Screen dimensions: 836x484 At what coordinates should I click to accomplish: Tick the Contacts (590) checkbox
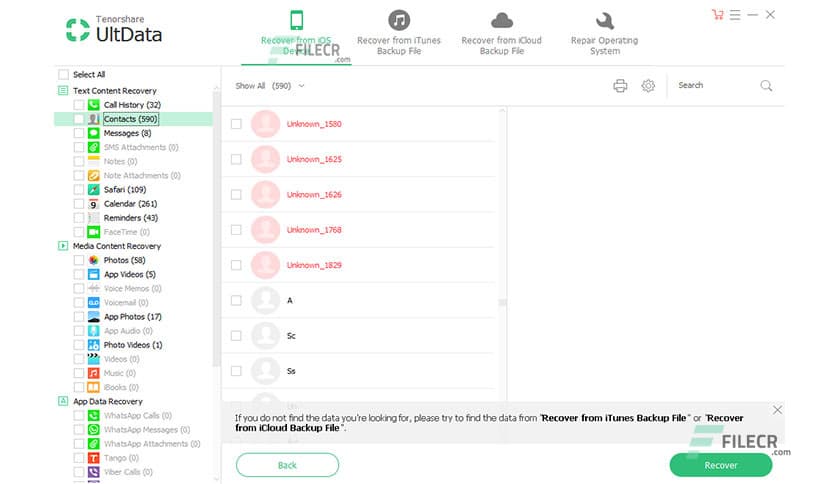click(x=79, y=119)
